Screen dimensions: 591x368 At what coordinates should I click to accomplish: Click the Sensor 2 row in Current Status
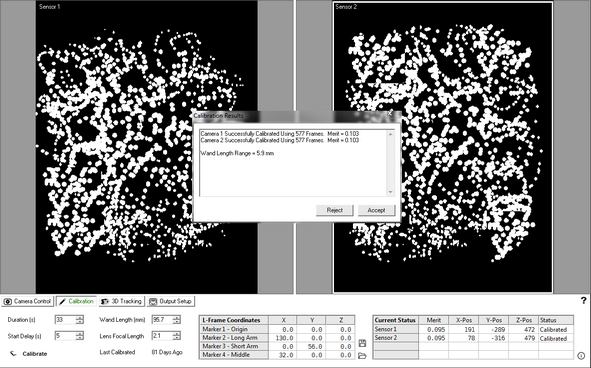[x=474, y=338]
